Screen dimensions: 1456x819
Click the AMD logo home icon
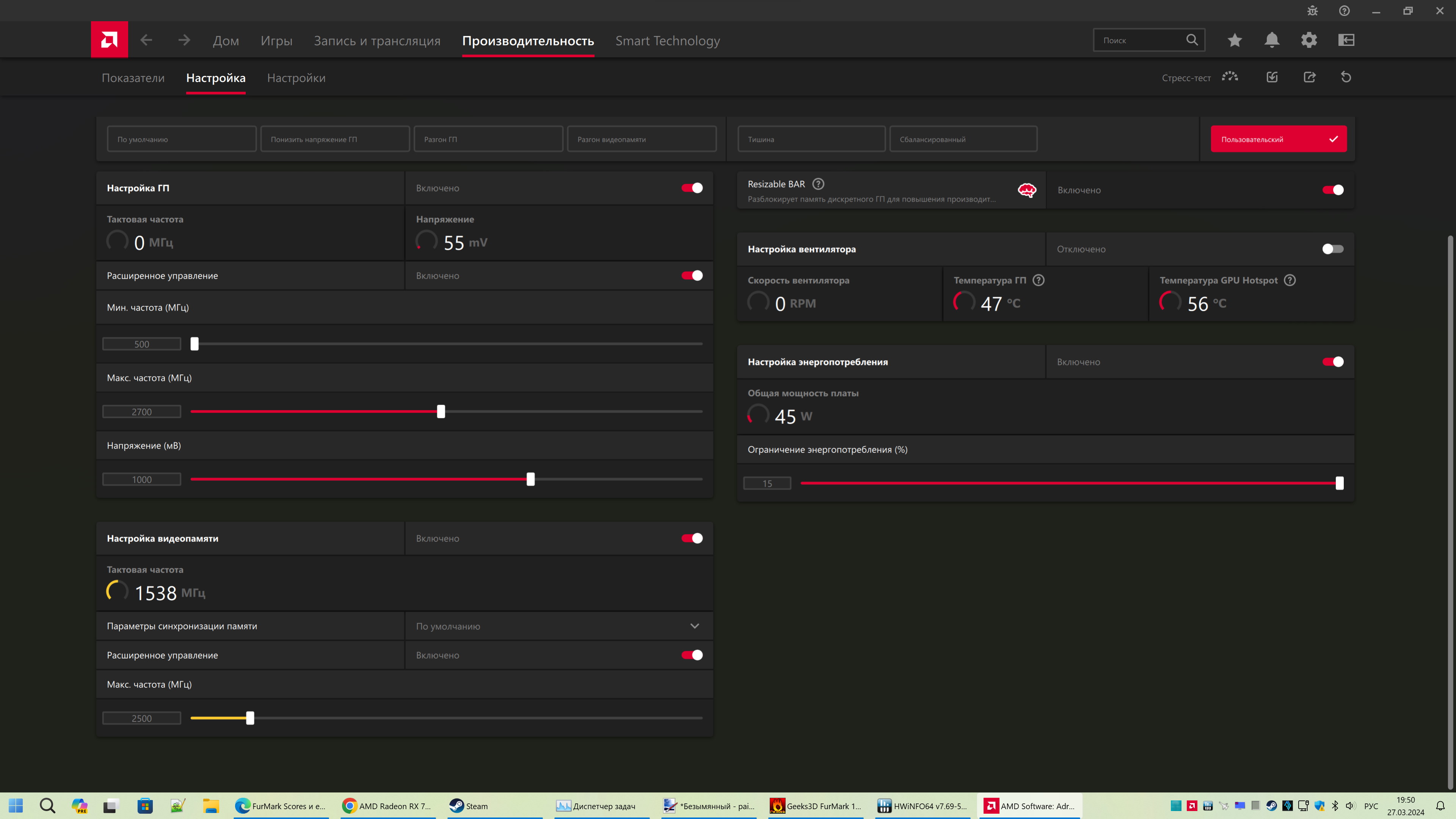point(109,39)
